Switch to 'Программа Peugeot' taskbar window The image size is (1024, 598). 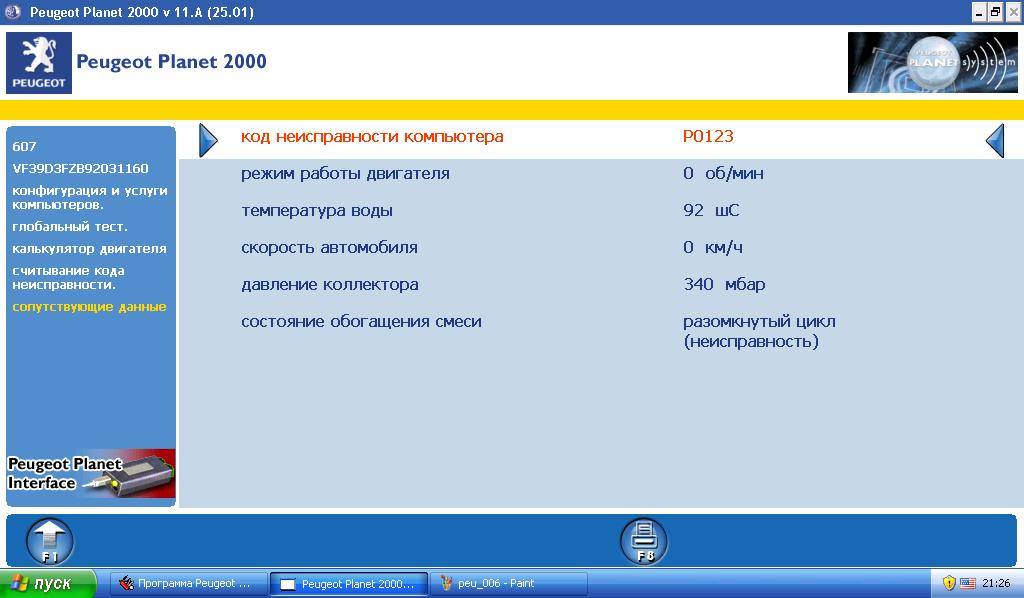point(187,584)
